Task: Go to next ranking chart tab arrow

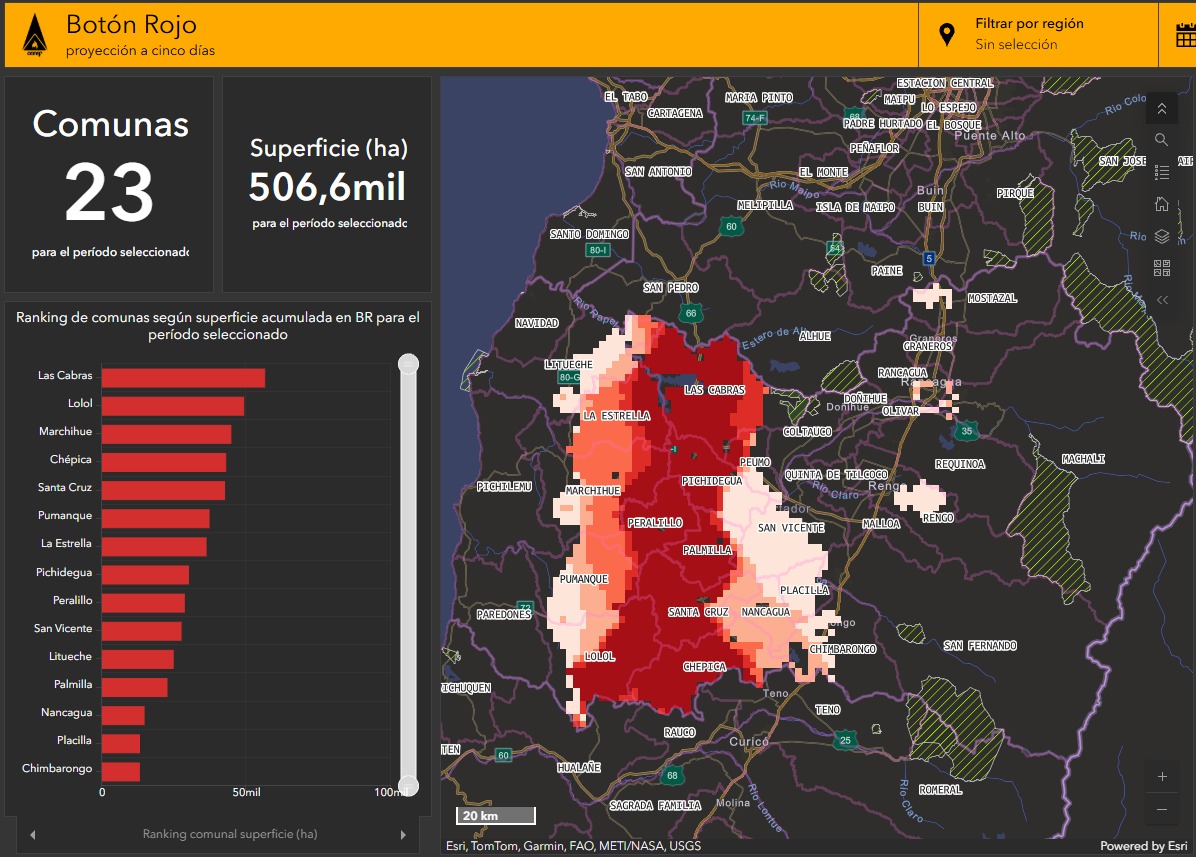Action: pos(403,834)
